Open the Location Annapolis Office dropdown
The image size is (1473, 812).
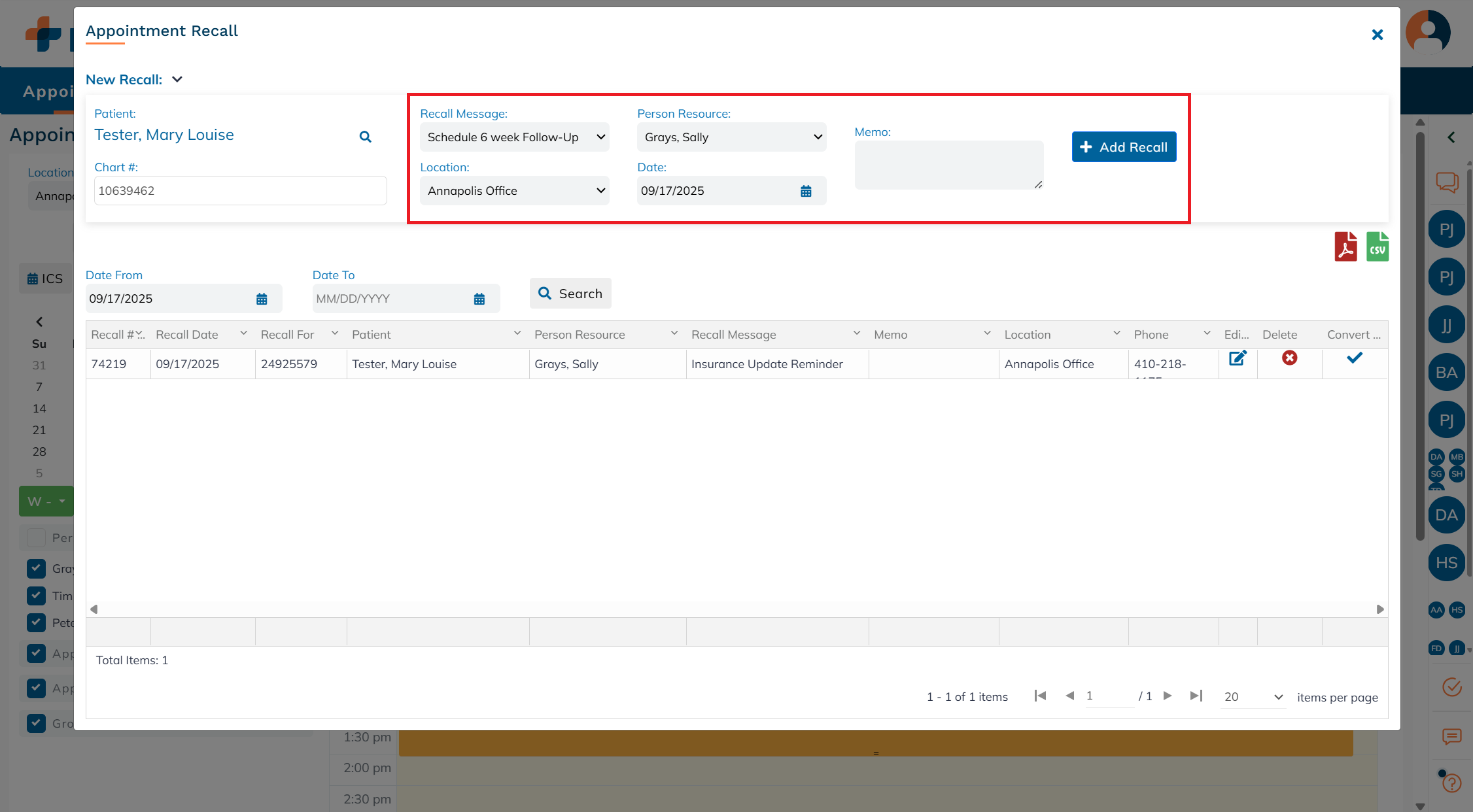515,191
